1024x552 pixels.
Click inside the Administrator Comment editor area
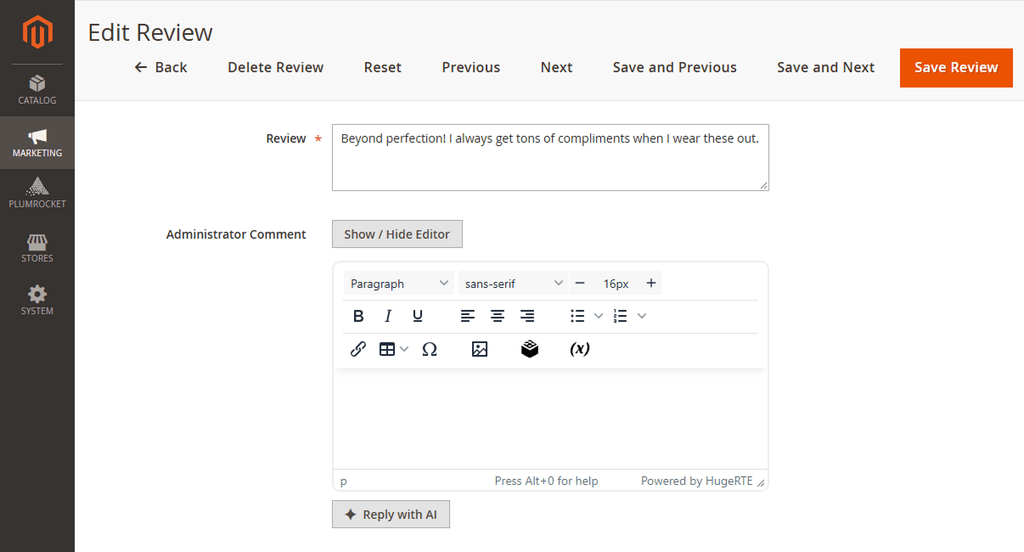(x=551, y=419)
